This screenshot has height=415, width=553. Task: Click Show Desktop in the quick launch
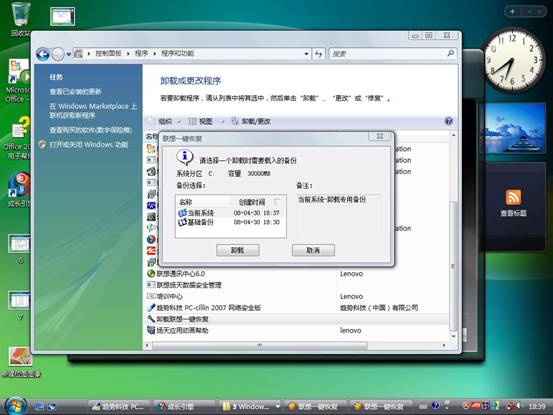pyautogui.click(x=39, y=407)
